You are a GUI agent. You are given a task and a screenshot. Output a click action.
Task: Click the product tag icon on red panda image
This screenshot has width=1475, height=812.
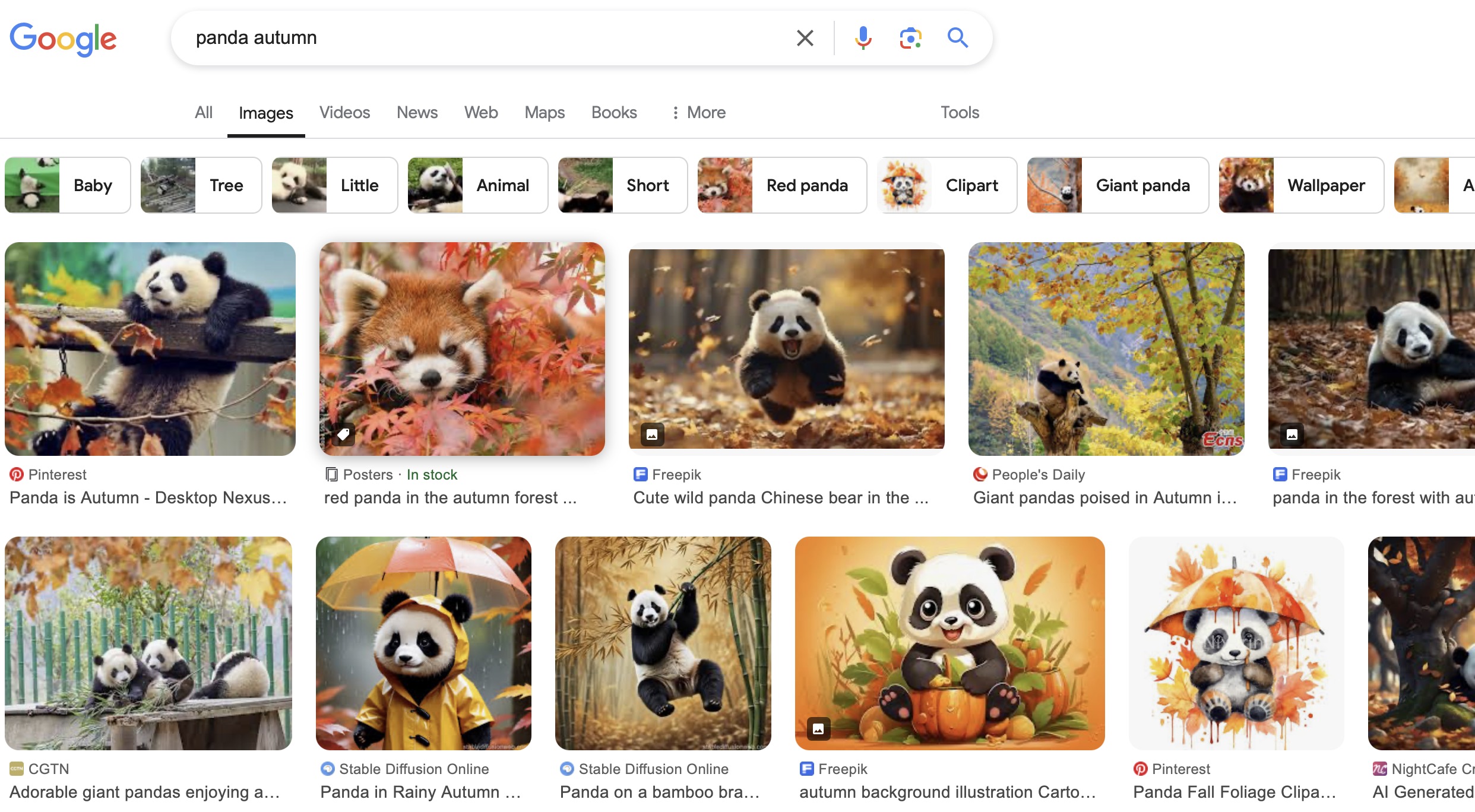[x=343, y=434]
